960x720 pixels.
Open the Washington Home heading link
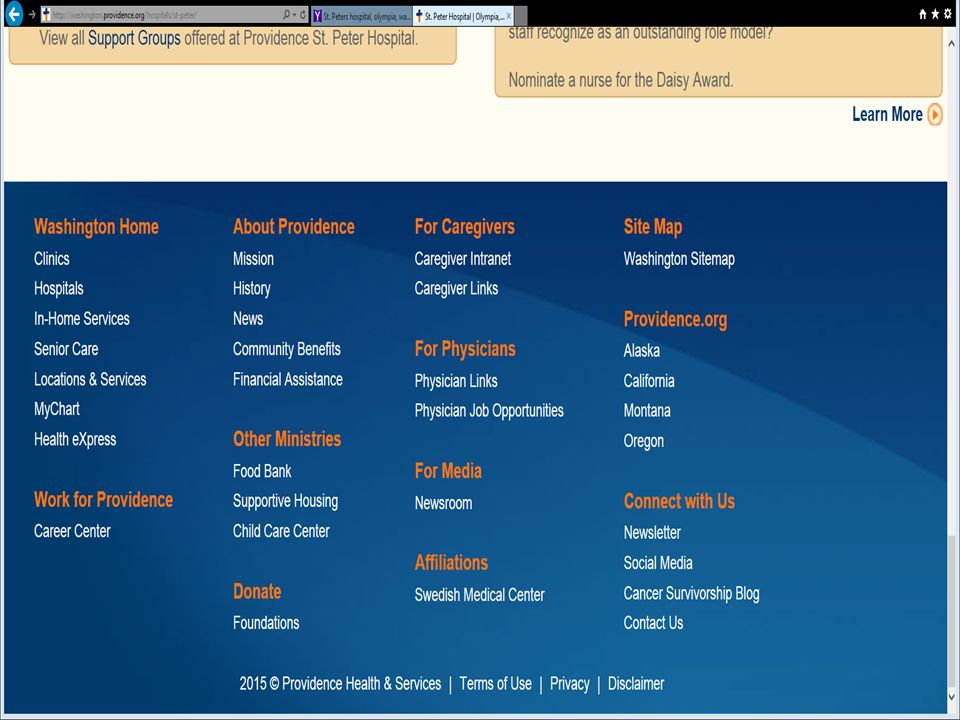tap(96, 227)
